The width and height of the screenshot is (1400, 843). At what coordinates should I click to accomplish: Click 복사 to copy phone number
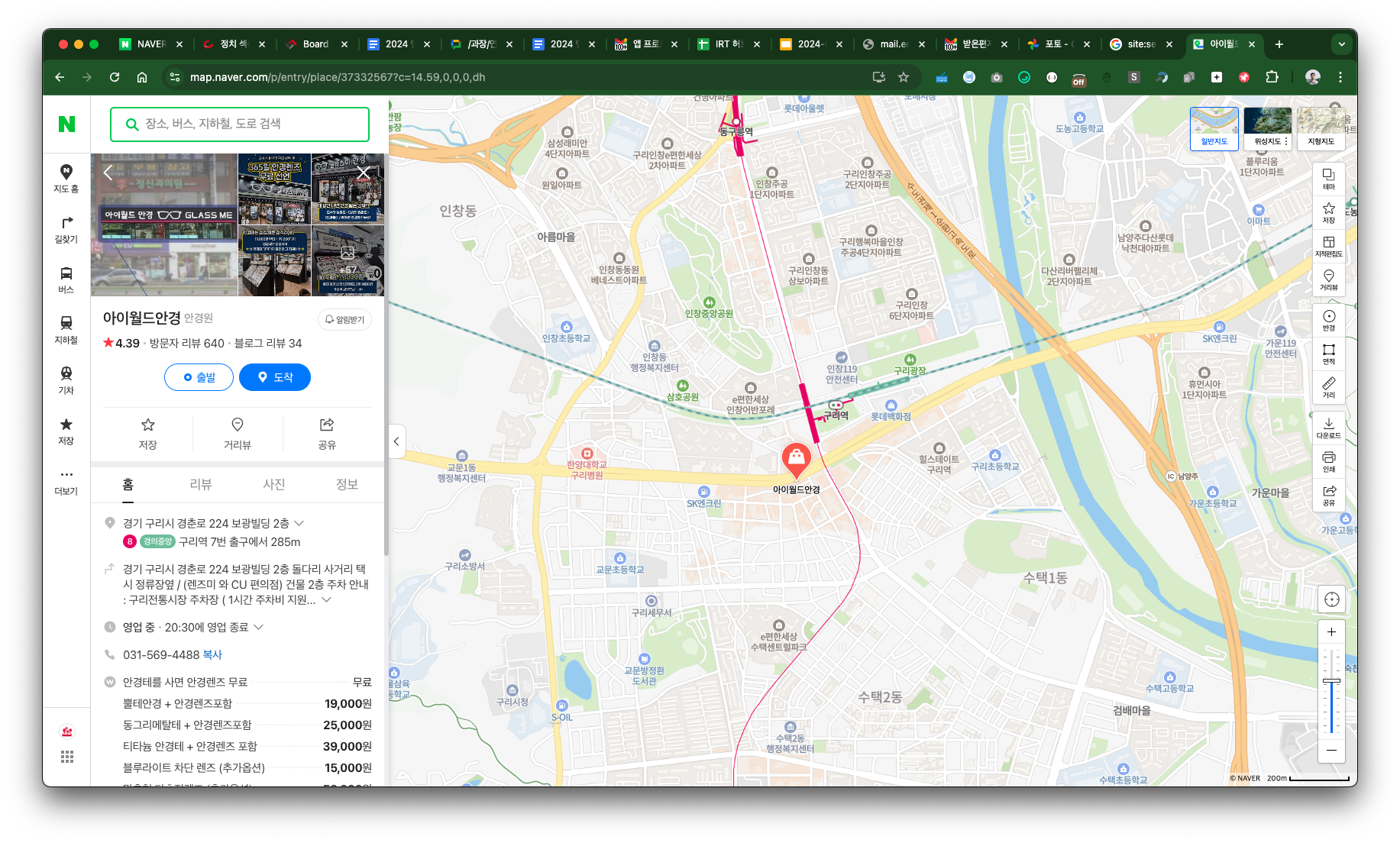click(212, 654)
